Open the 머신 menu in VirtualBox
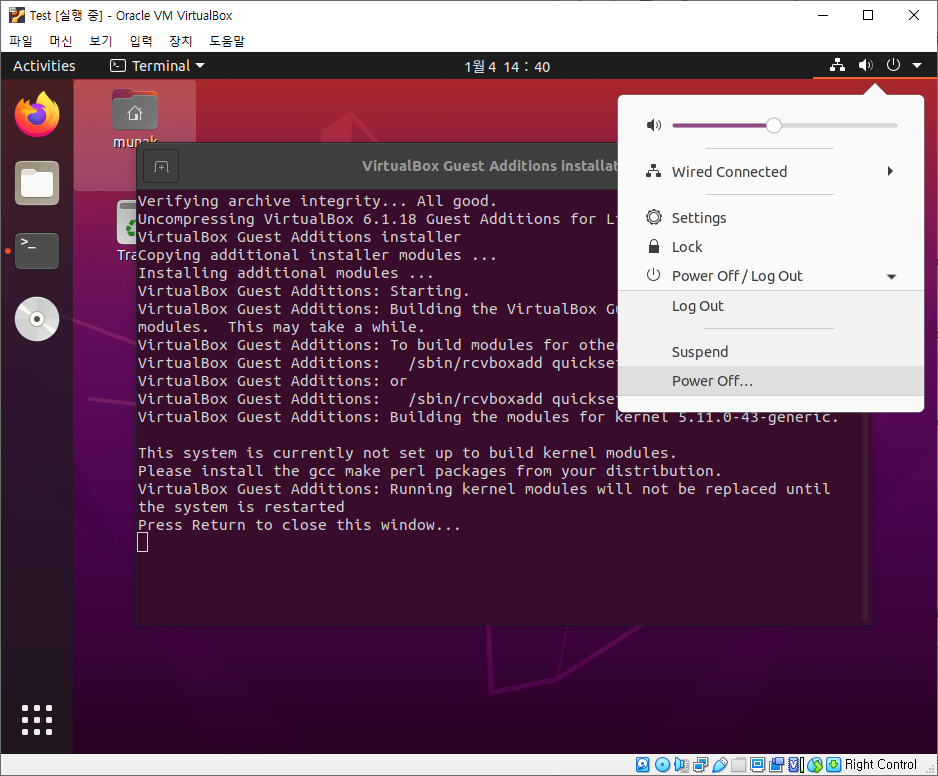 click(60, 41)
